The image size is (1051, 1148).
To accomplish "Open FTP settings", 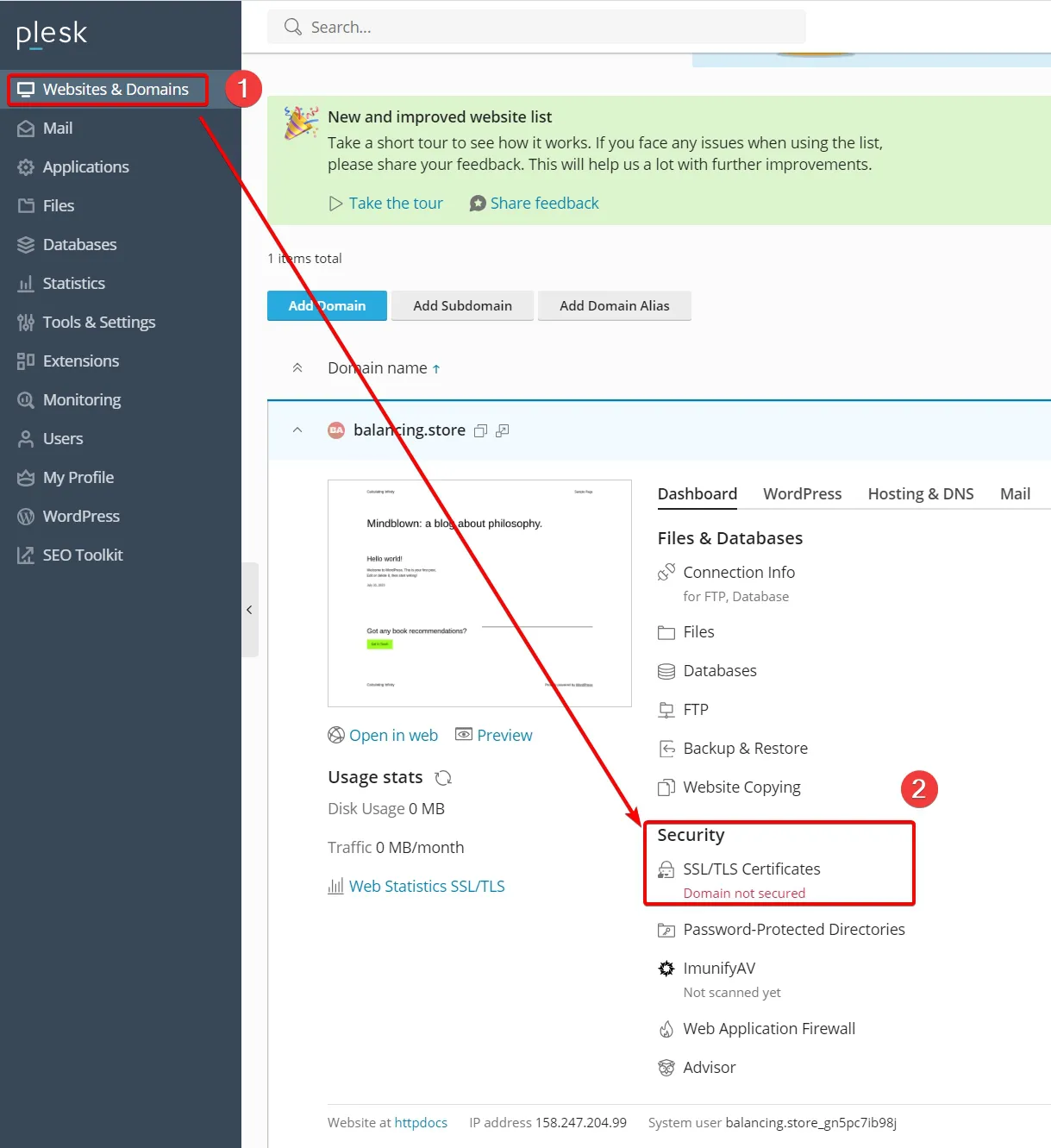I will click(696, 710).
